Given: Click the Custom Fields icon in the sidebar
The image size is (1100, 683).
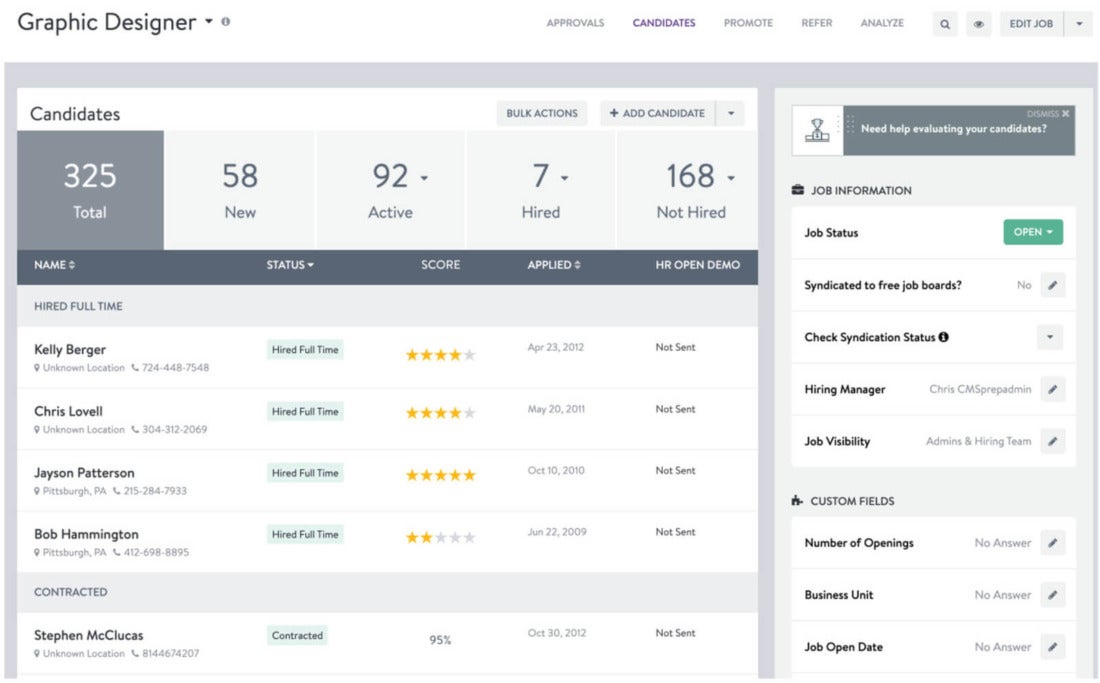Looking at the screenshot, I should (x=796, y=501).
